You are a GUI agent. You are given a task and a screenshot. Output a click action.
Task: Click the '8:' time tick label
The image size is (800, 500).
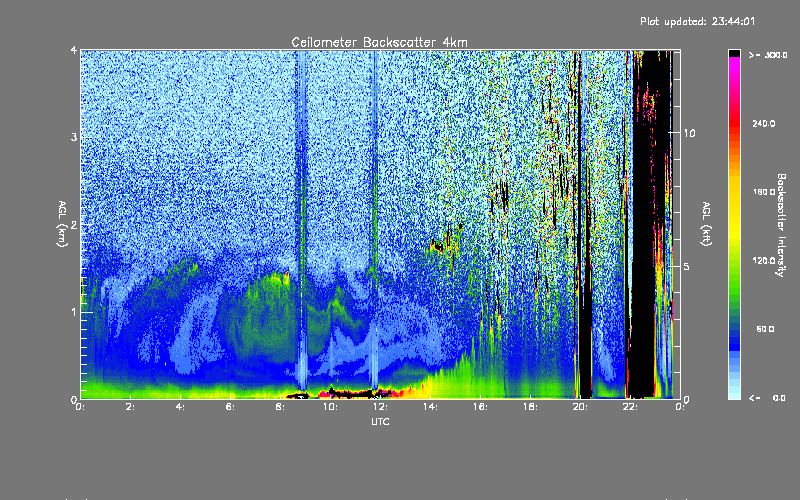(x=280, y=407)
